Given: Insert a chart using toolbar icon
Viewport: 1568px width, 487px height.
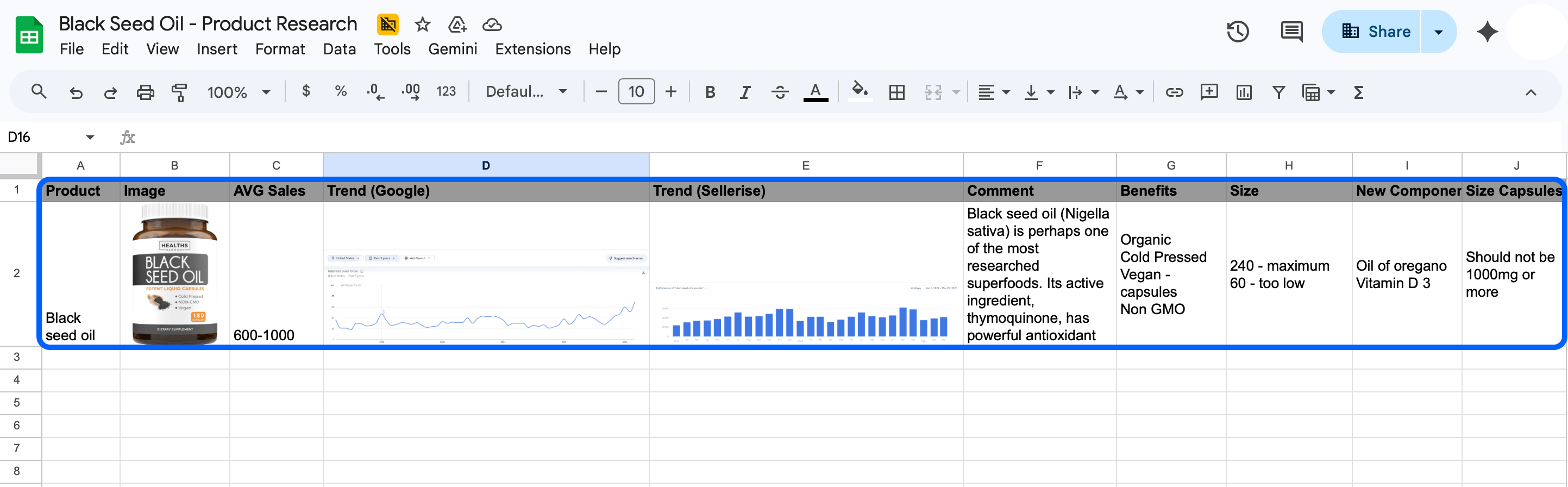Looking at the screenshot, I should 1244,92.
